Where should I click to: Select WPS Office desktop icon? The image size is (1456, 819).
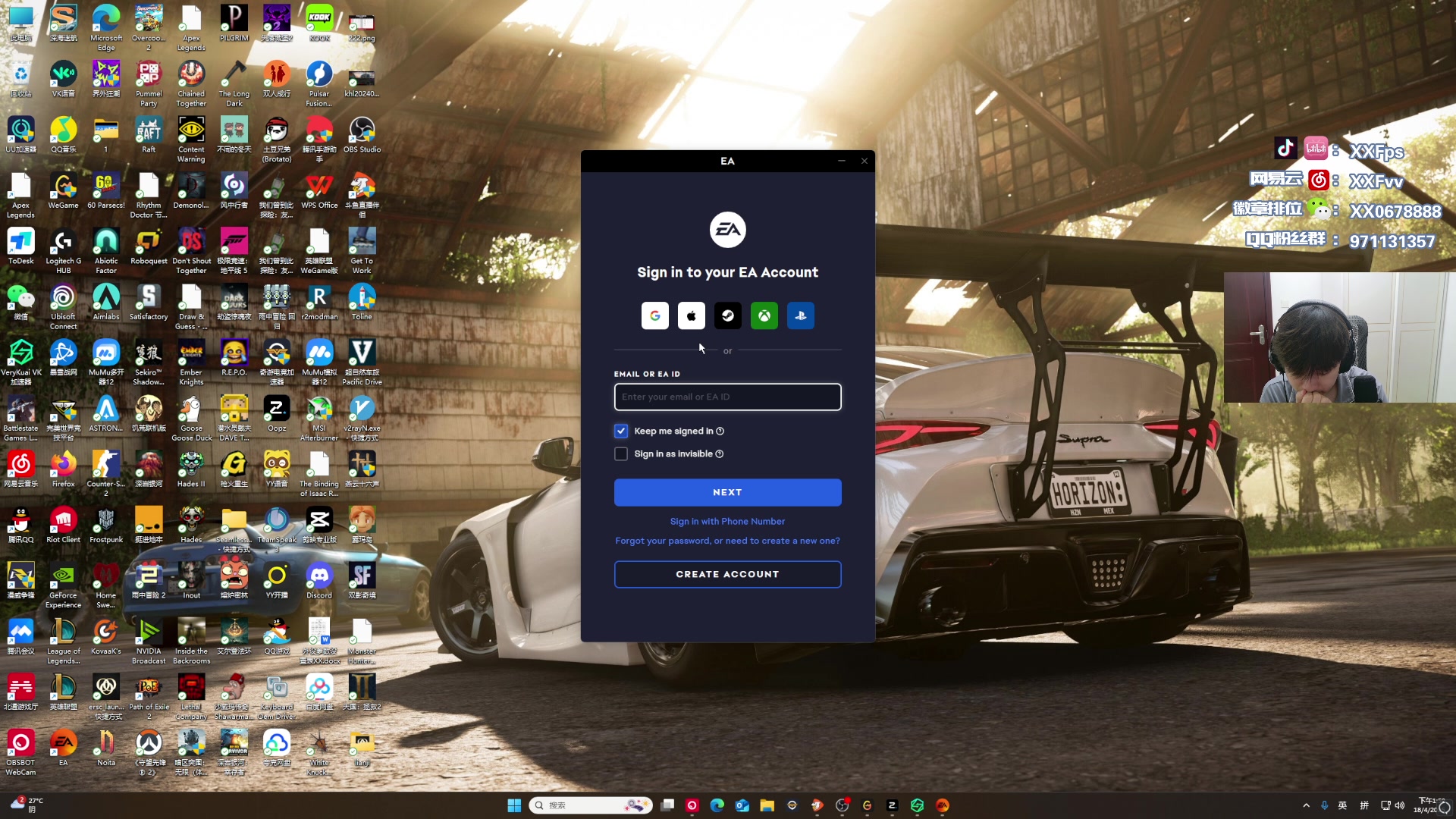click(319, 190)
